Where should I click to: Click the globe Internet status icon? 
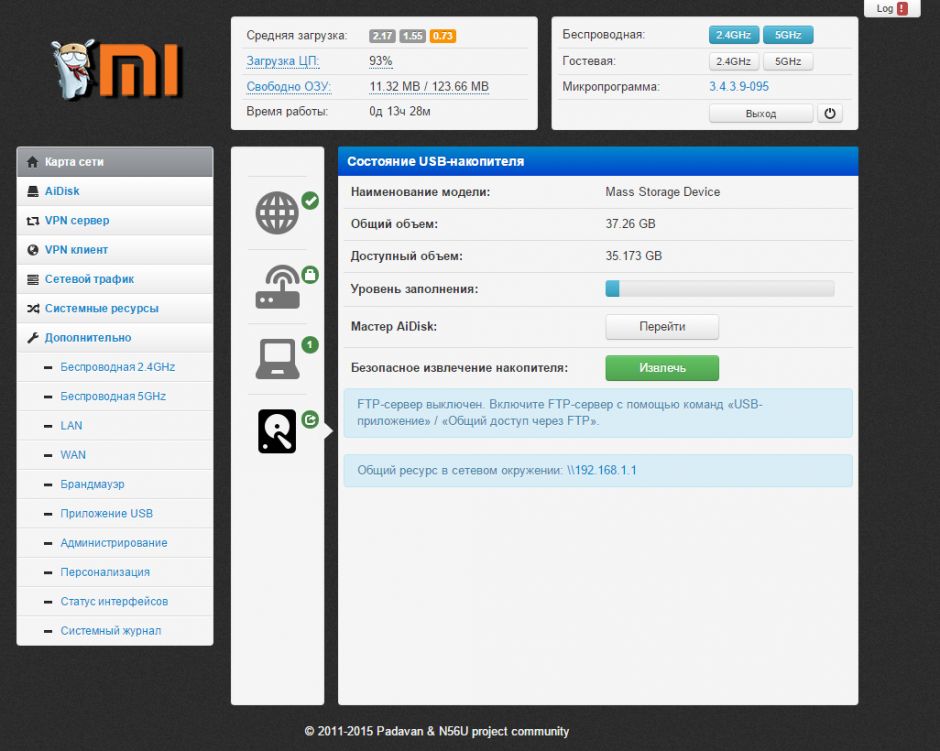pyautogui.click(x=277, y=212)
